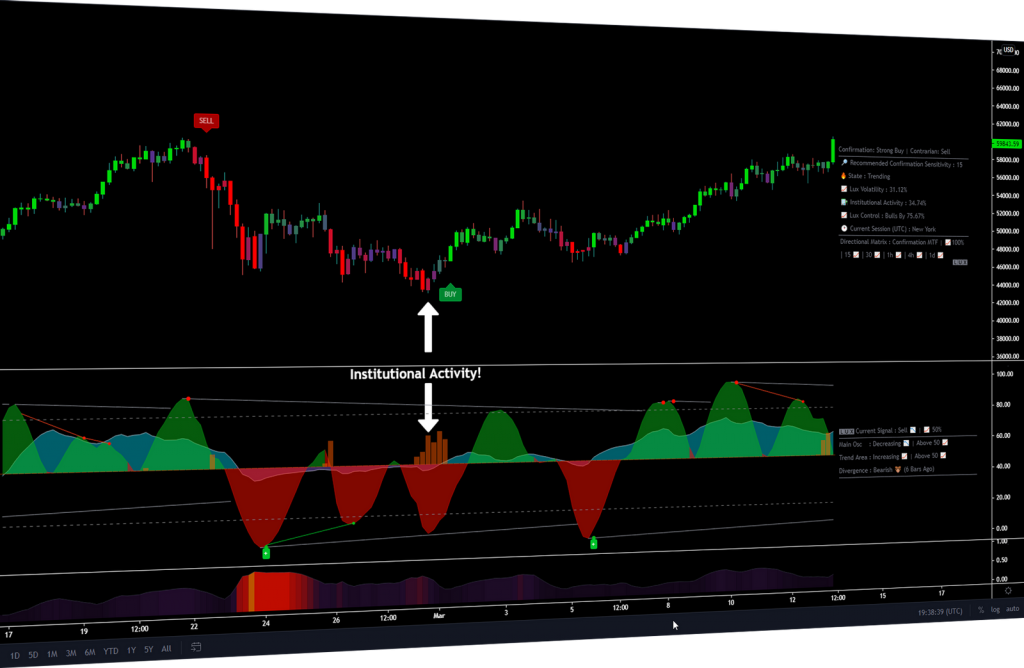
Task: Click the red heatmap band in bottom indicator
Action: (x=270, y=593)
